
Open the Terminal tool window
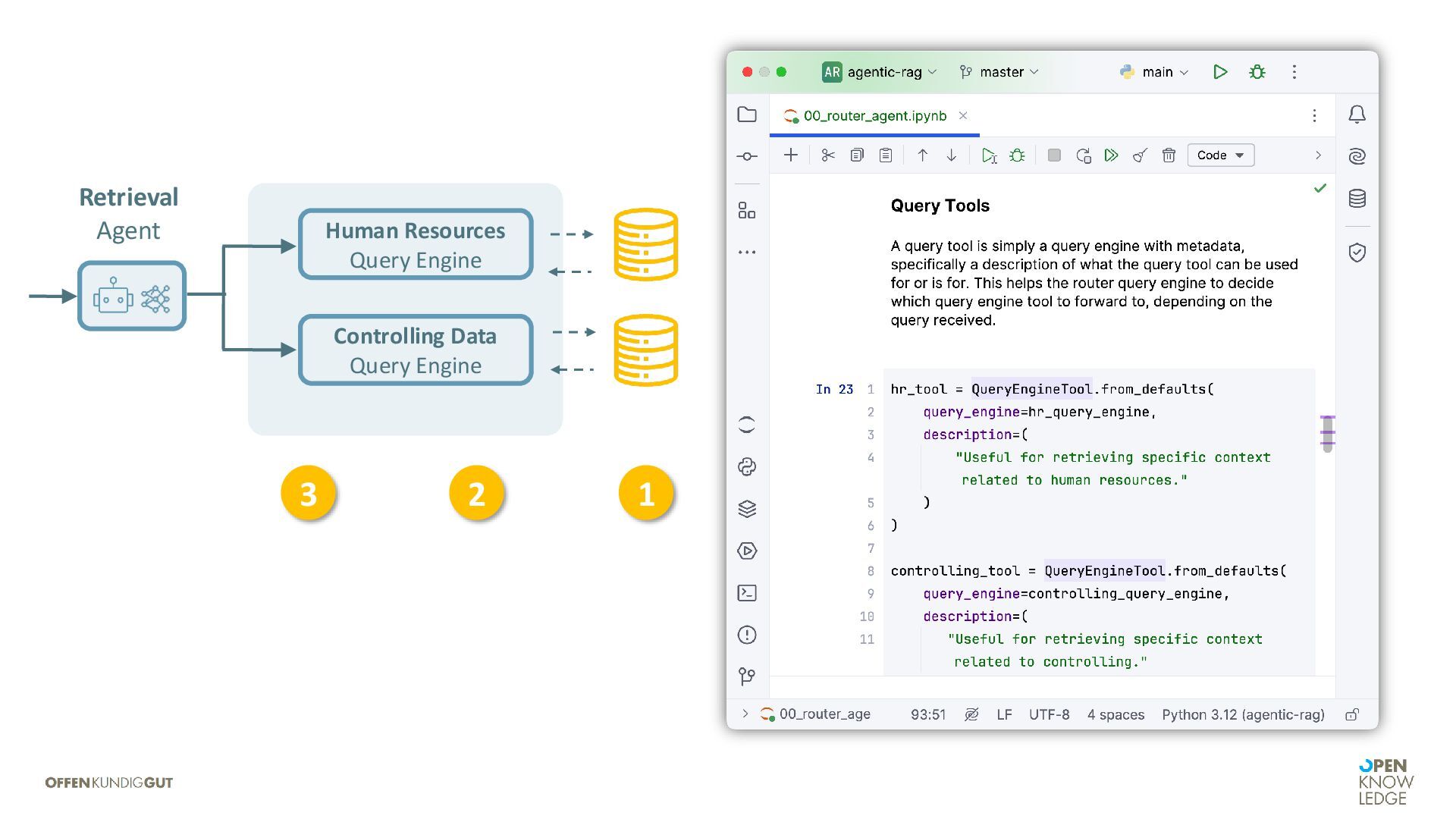(747, 593)
